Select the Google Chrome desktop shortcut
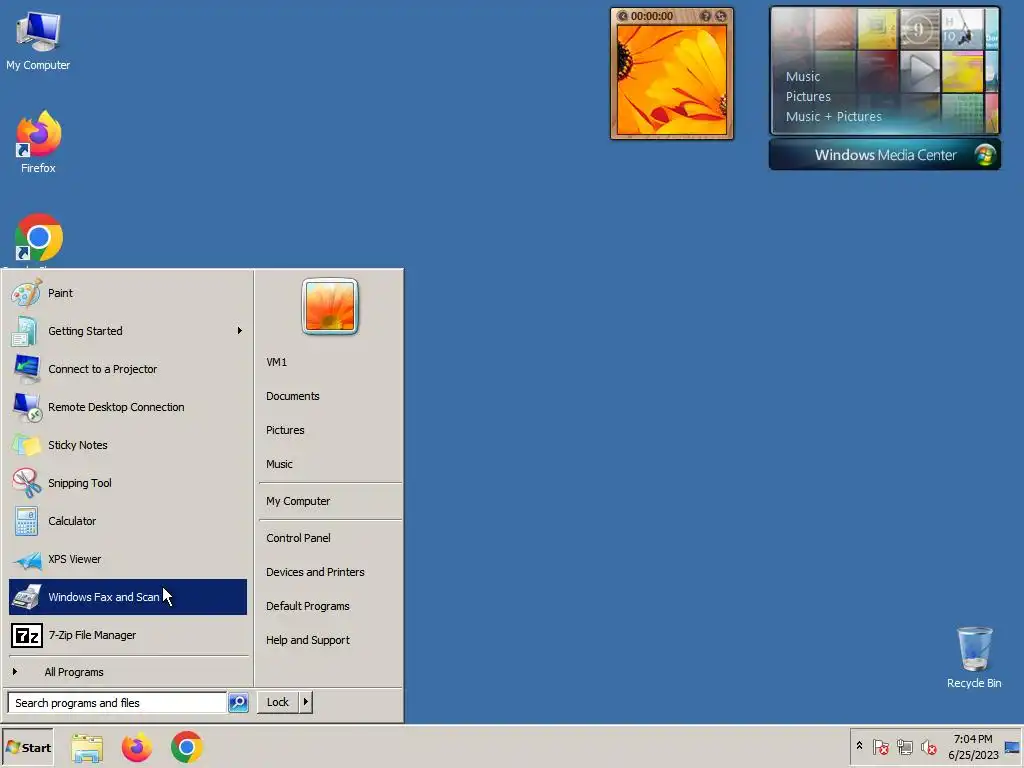This screenshot has width=1024, height=768. (38, 240)
